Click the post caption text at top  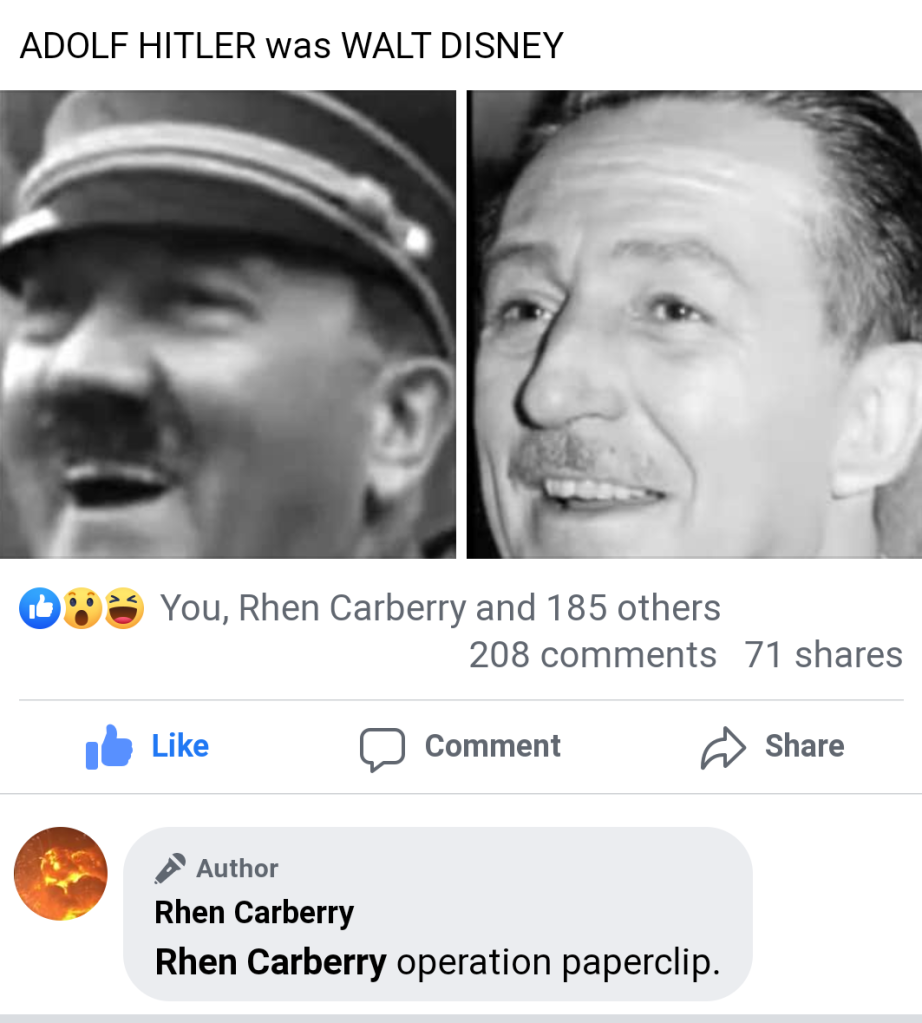click(292, 46)
